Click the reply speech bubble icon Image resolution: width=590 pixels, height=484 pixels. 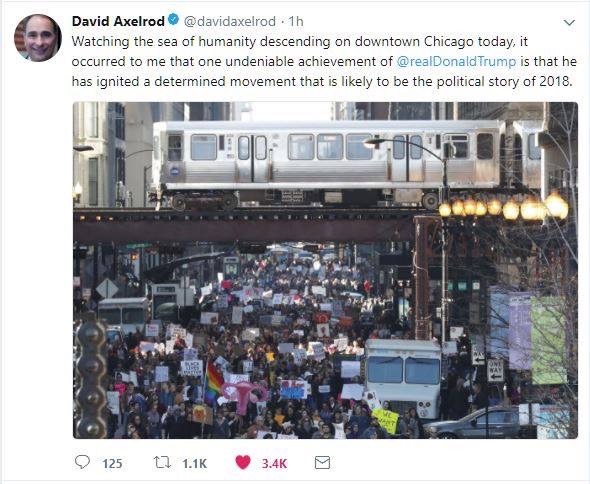pos(82,461)
